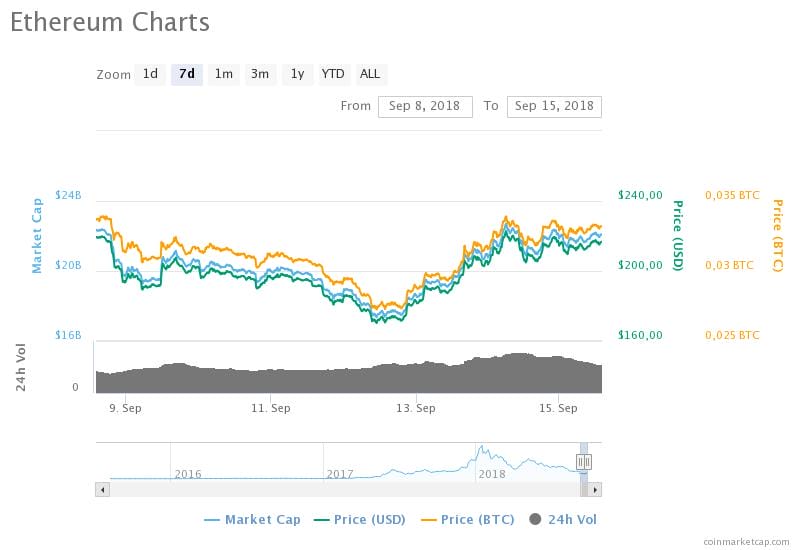The height and width of the screenshot is (550, 800).
Task: Toggle the 24h Vol legend series
Action: 563,520
